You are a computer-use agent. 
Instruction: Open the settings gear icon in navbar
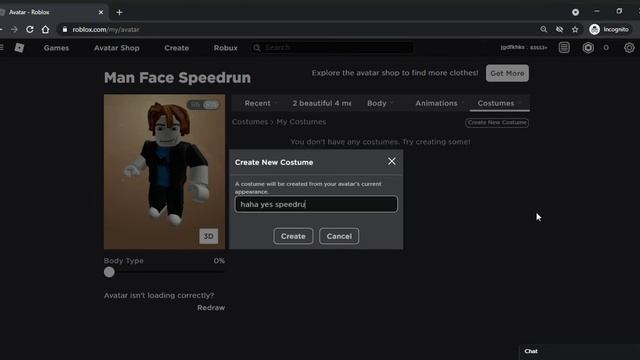point(629,48)
